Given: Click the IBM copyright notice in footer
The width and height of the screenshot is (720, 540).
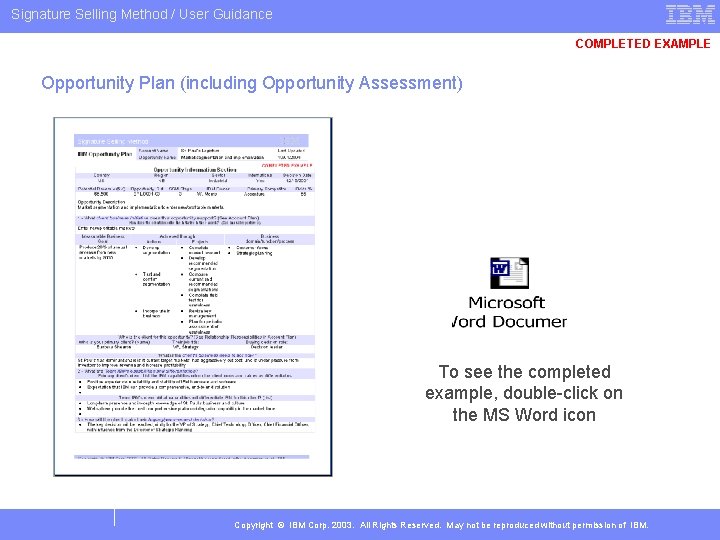Looking at the screenshot, I should click(441, 525).
